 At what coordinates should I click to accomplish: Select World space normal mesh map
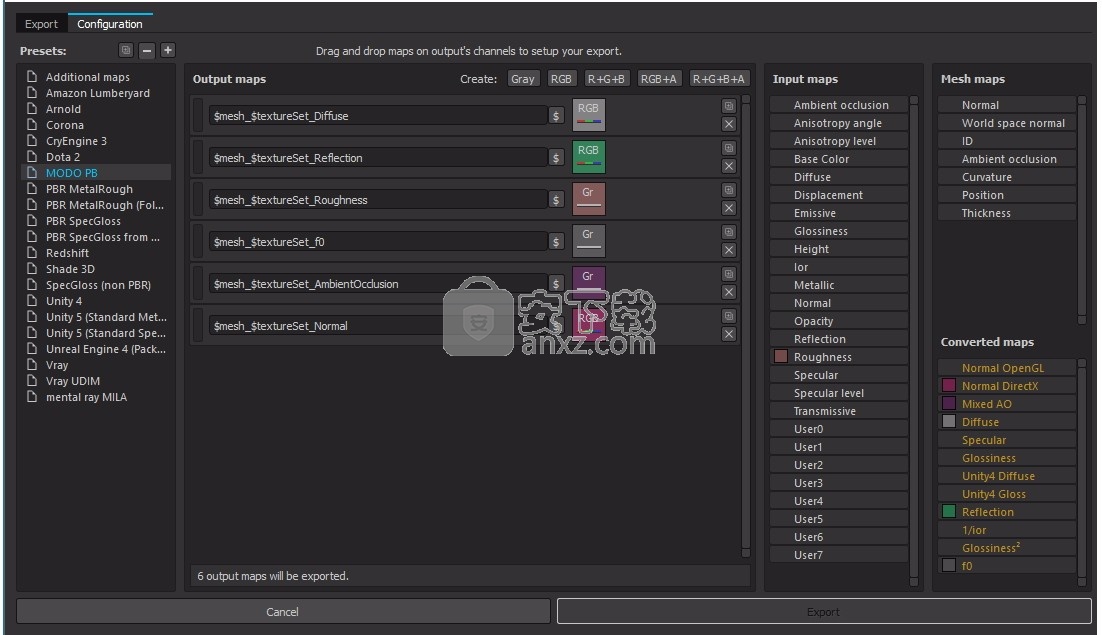pos(1007,123)
